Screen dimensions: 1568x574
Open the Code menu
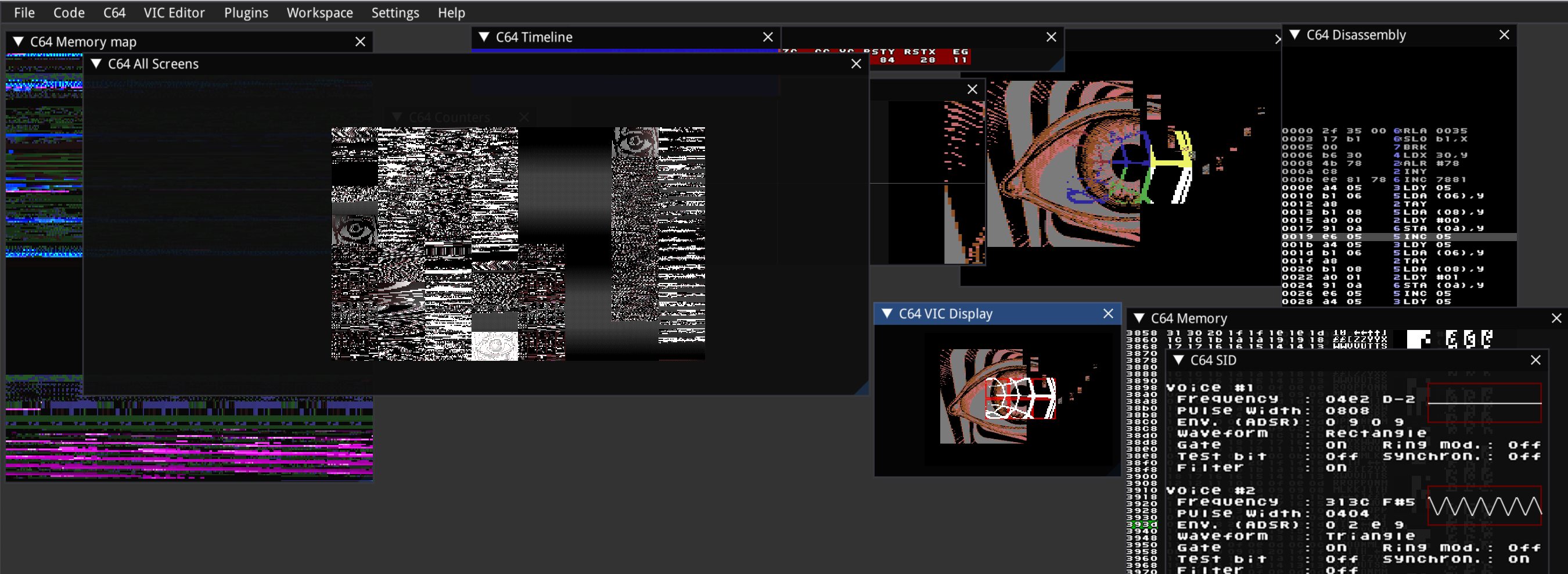click(69, 13)
